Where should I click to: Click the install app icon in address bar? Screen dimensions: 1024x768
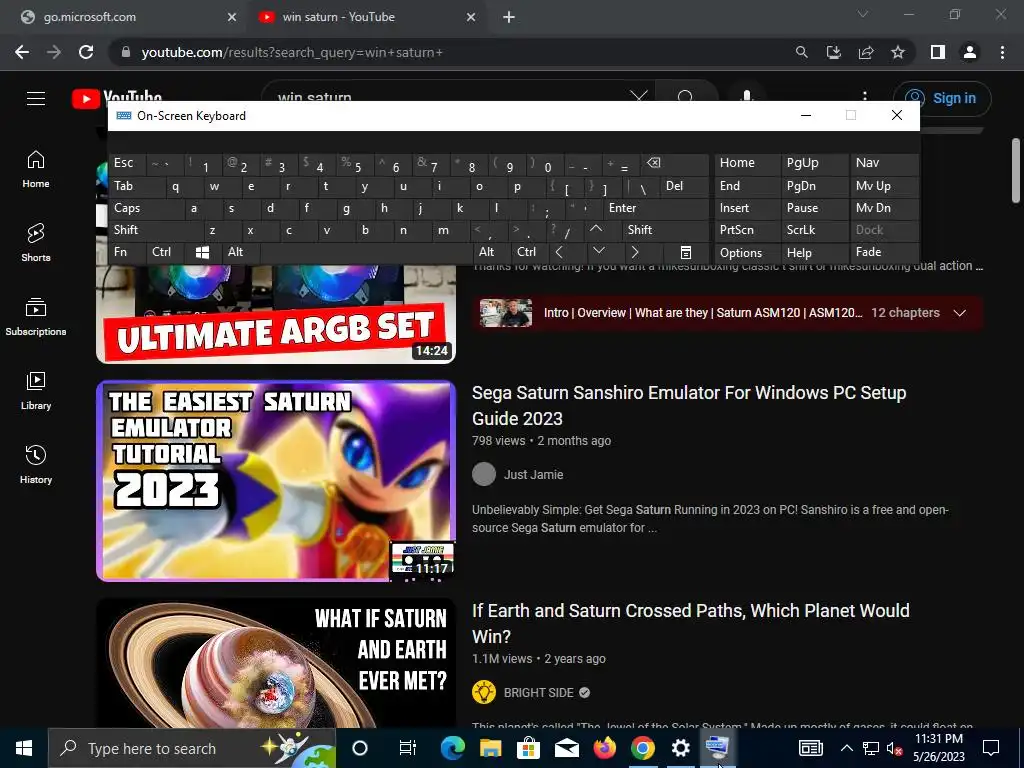coord(834,52)
